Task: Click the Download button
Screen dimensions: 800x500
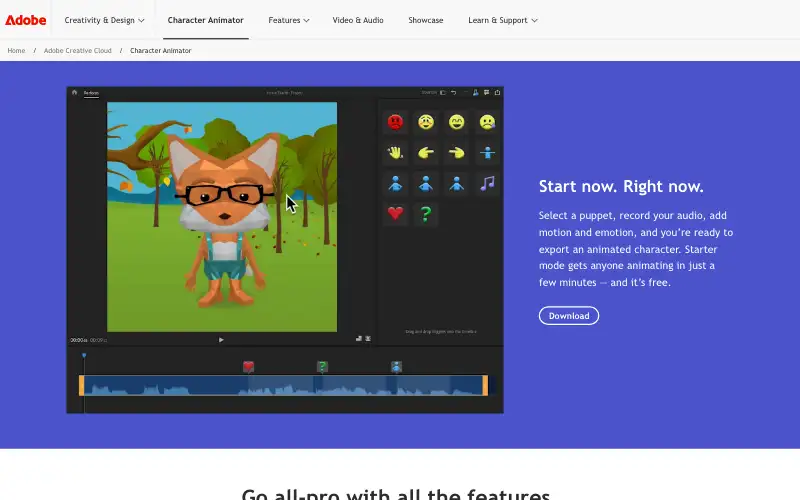Action: coord(569,316)
